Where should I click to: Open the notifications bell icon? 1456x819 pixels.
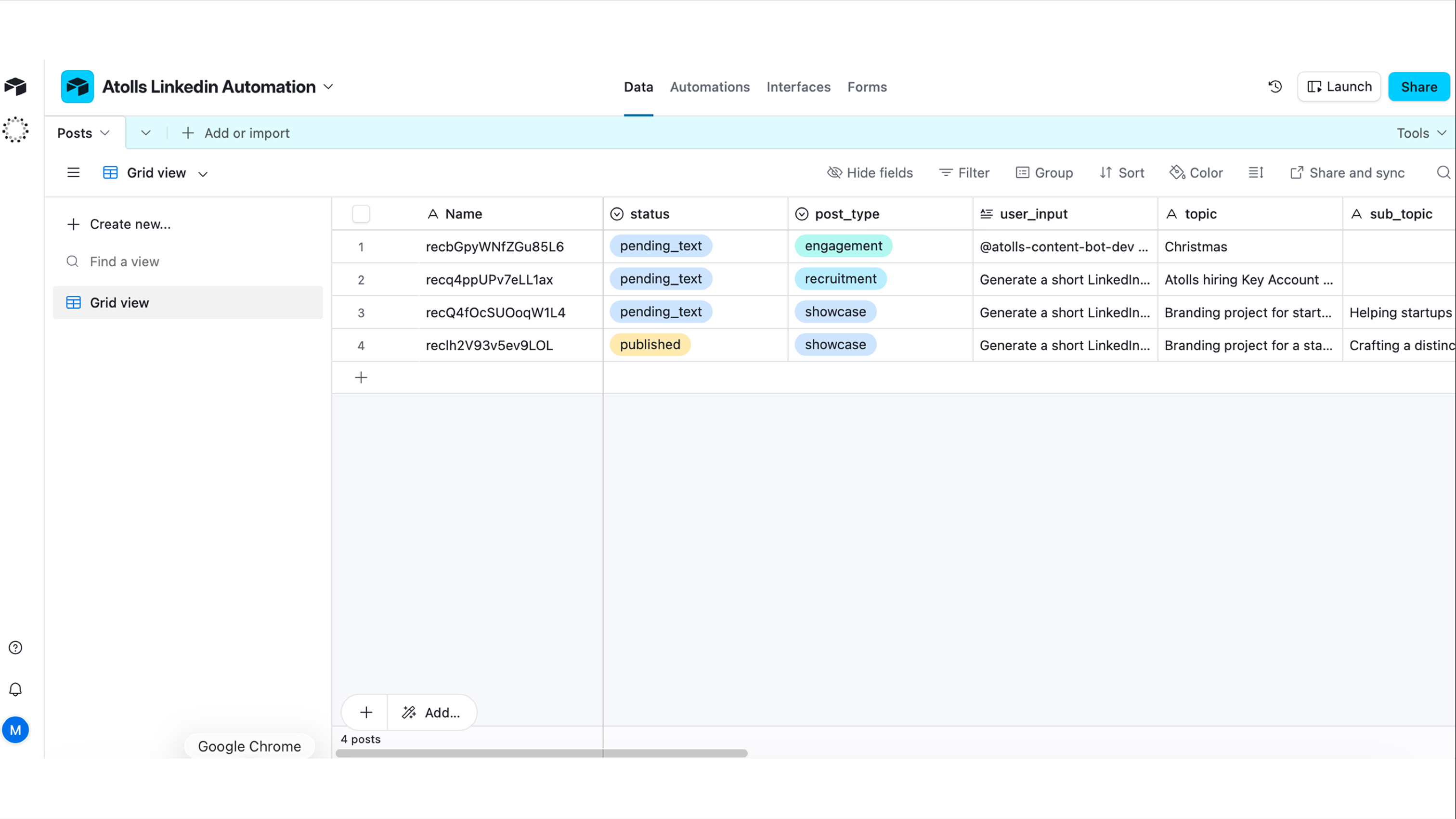click(15, 689)
